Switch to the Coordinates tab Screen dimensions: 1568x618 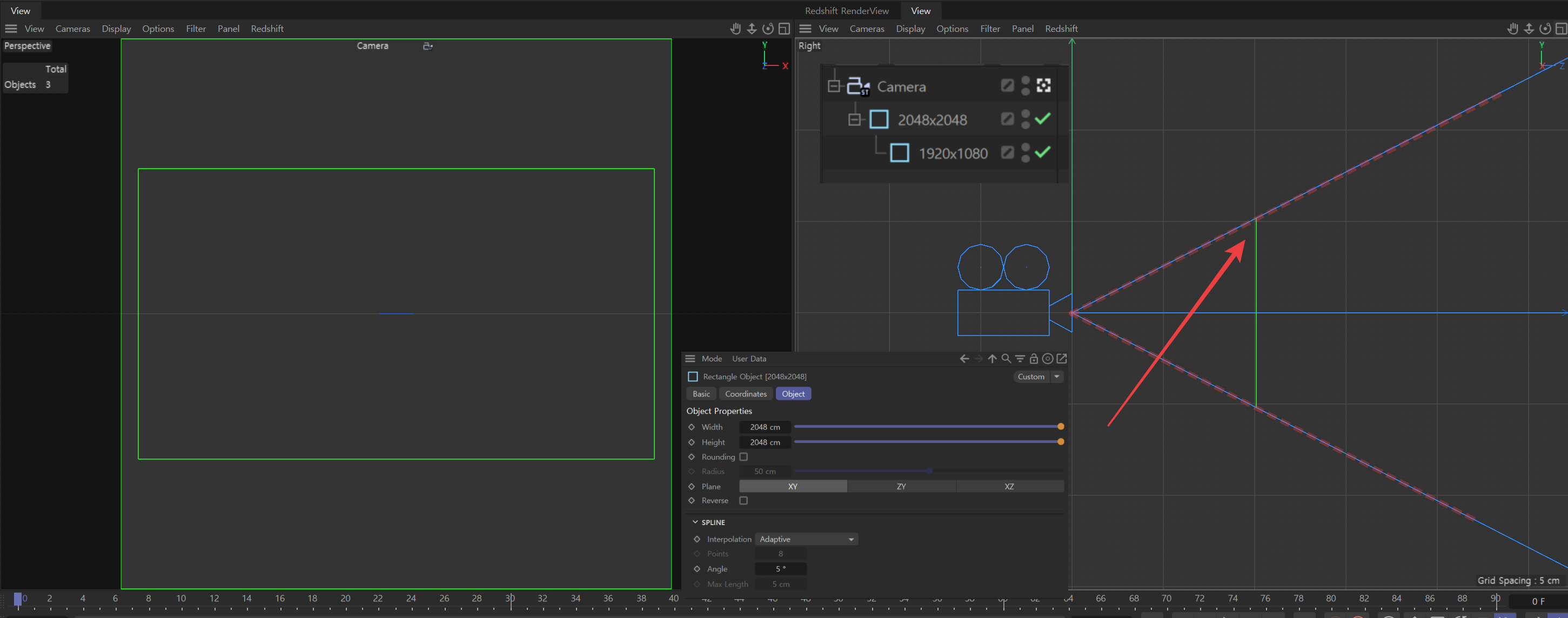point(746,394)
